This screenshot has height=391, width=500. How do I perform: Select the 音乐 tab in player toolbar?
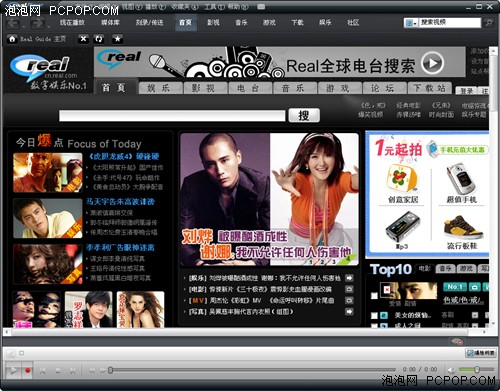pyautogui.click(x=241, y=23)
